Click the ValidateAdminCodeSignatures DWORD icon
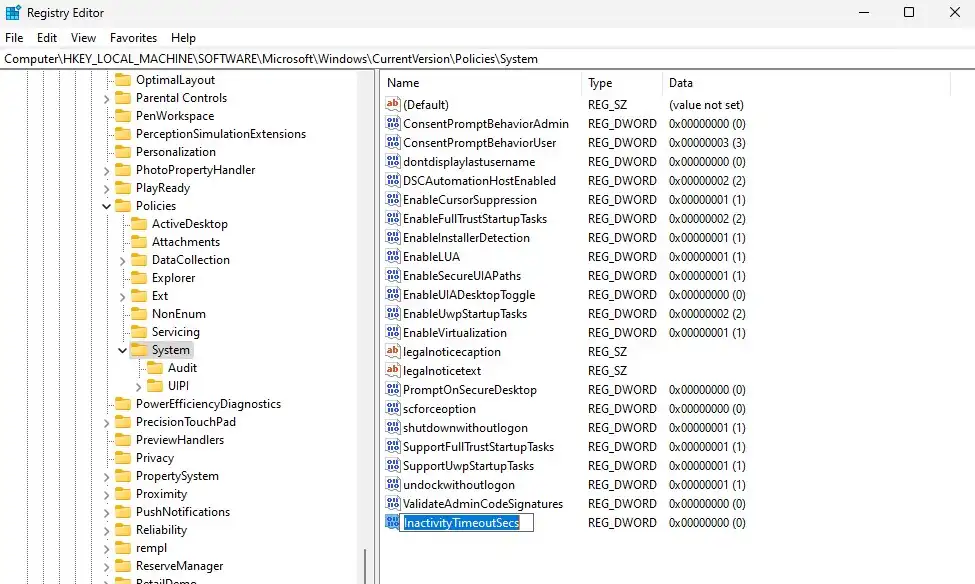Screen dimensions: 975x584 click(392, 503)
